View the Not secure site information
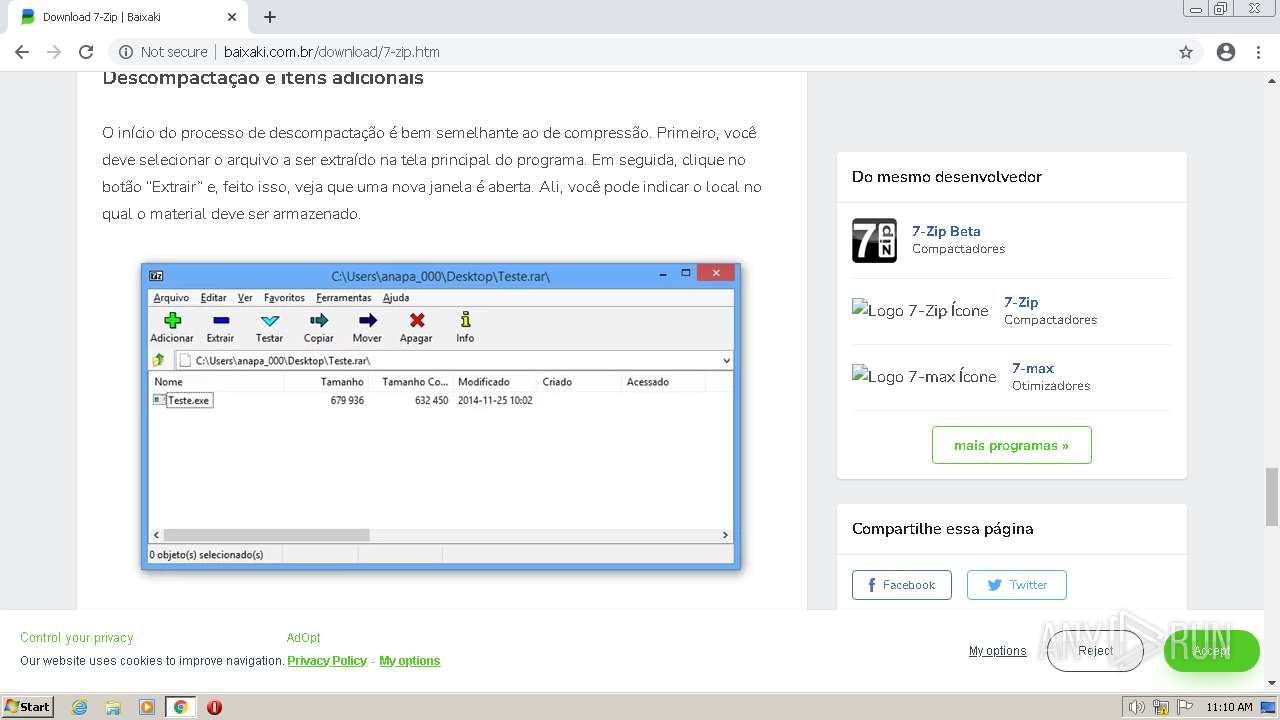 (163, 52)
